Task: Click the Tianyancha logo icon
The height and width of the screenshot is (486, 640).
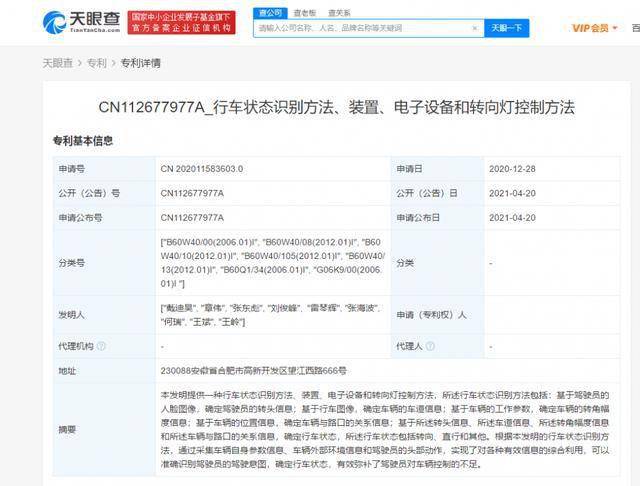Action: (54, 22)
